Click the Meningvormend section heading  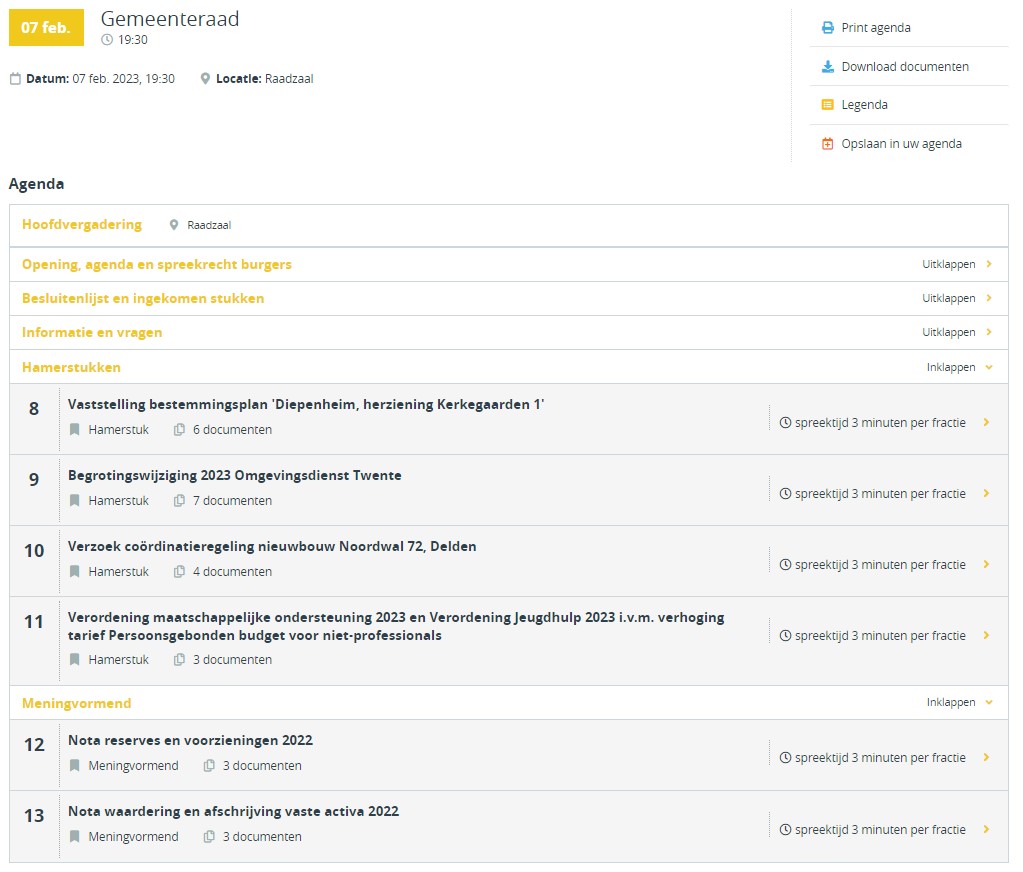(76, 703)
